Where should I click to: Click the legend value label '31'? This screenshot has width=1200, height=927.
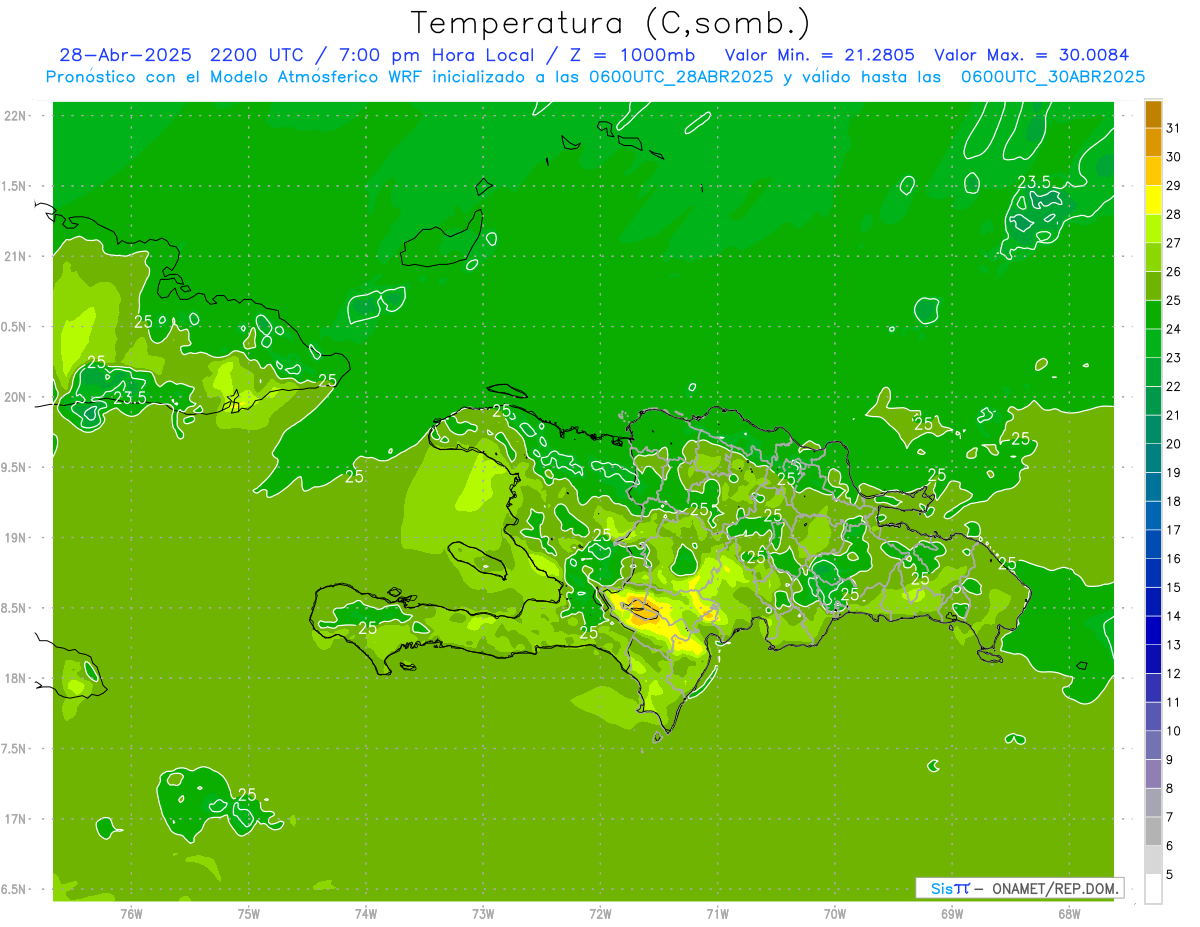tap(1174, 128)
